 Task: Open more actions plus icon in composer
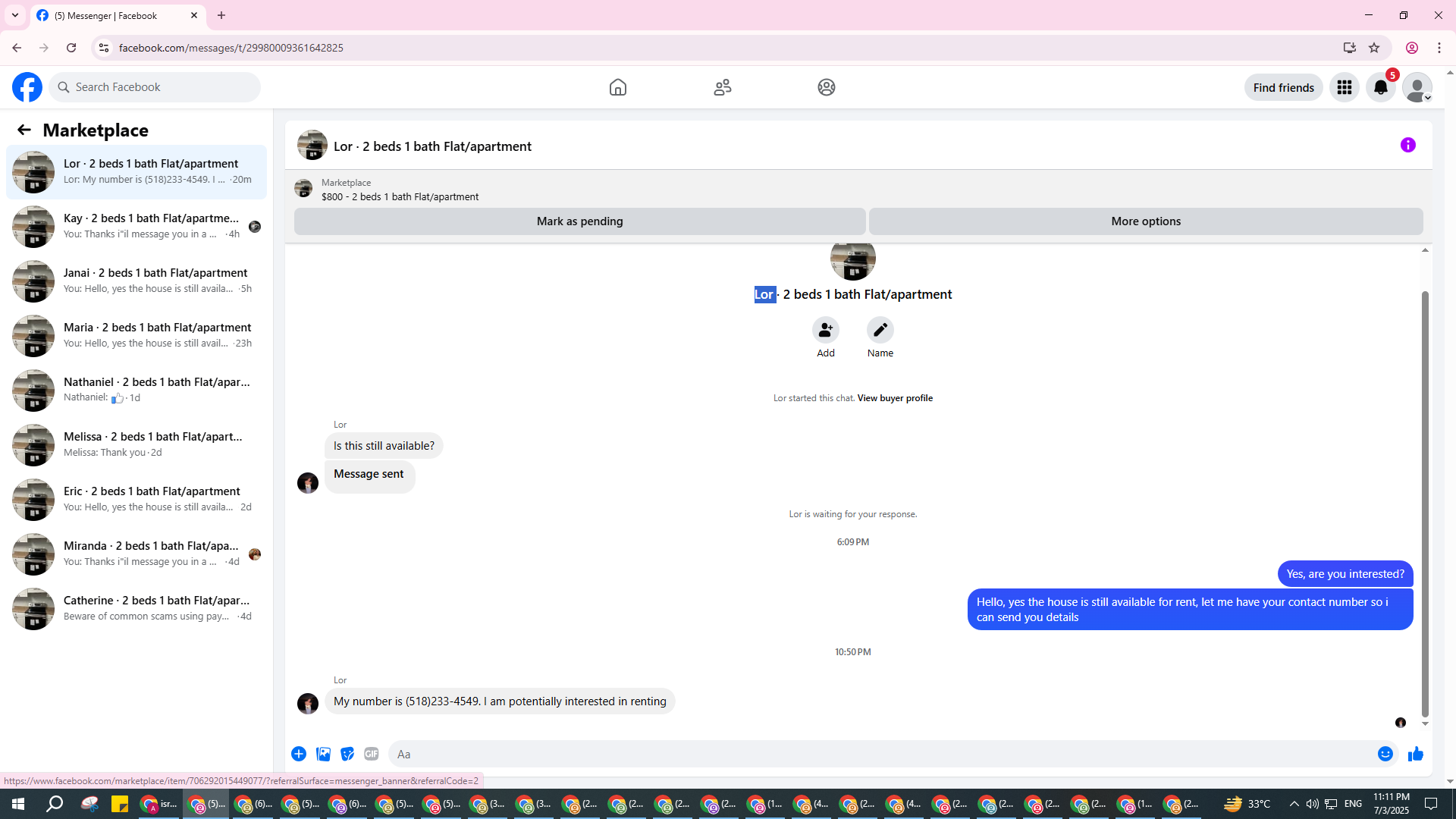coord(299,754)
